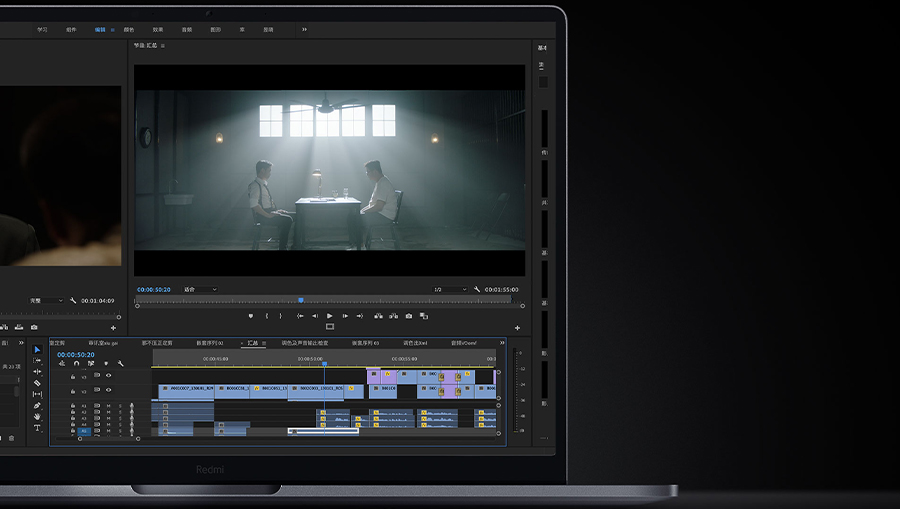Play the Program monitor sequence
The width and height of the screenshot is (900, 509).
(329, 316)
